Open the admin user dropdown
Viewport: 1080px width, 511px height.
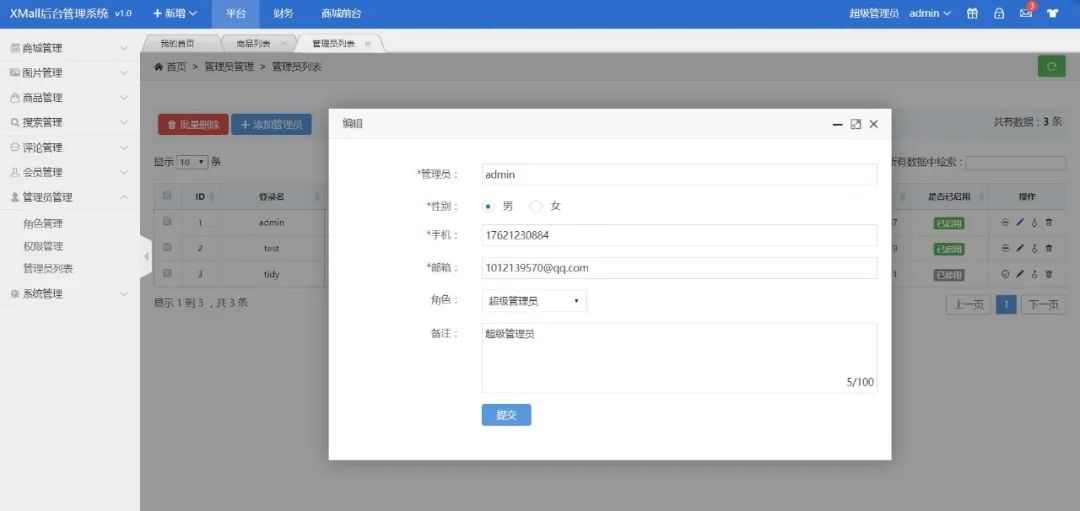(x=930, y=14)
